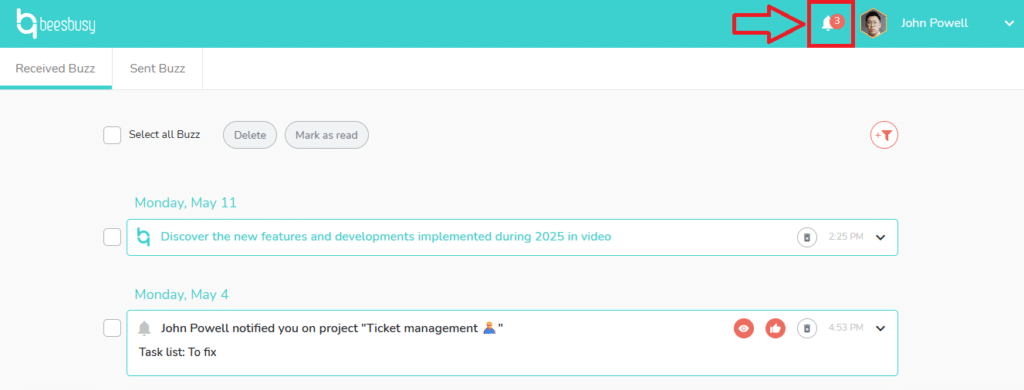Open the John Powell notified you message
Screen dimensions: 1024x390
pyautogui.click(x=332, y=328)
